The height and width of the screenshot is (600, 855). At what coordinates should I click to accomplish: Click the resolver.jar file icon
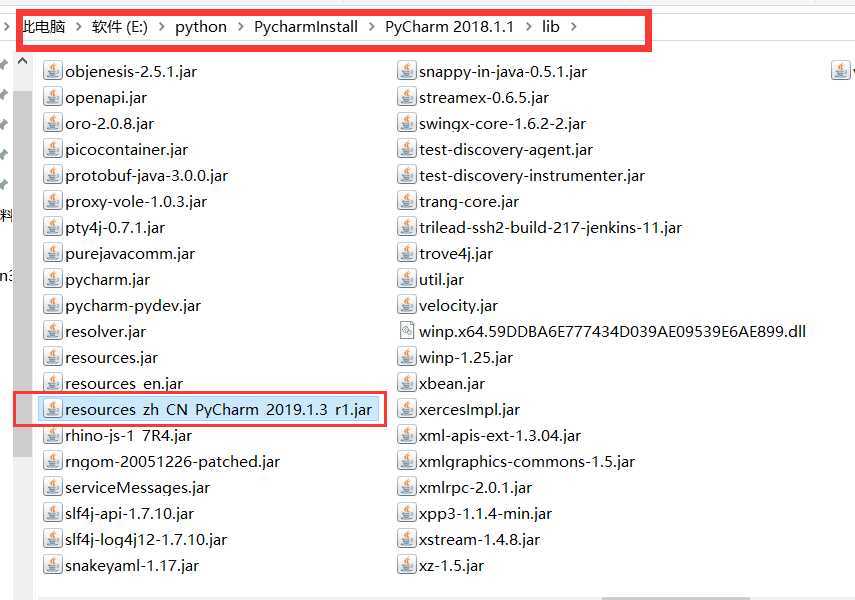click(x=52, y=331)
